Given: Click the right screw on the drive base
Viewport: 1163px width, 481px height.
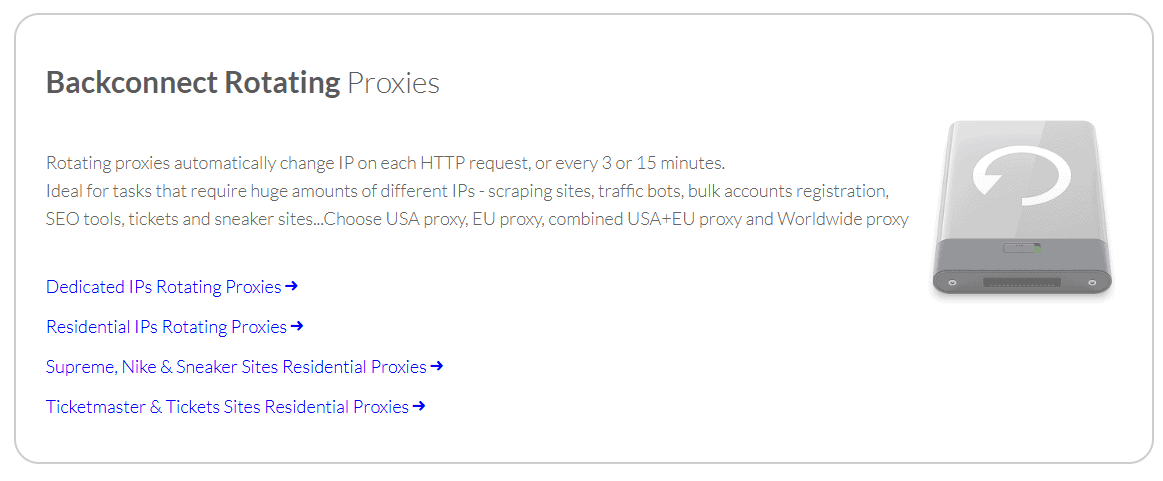Looking at the screenshot, I should coord(1091,284).
